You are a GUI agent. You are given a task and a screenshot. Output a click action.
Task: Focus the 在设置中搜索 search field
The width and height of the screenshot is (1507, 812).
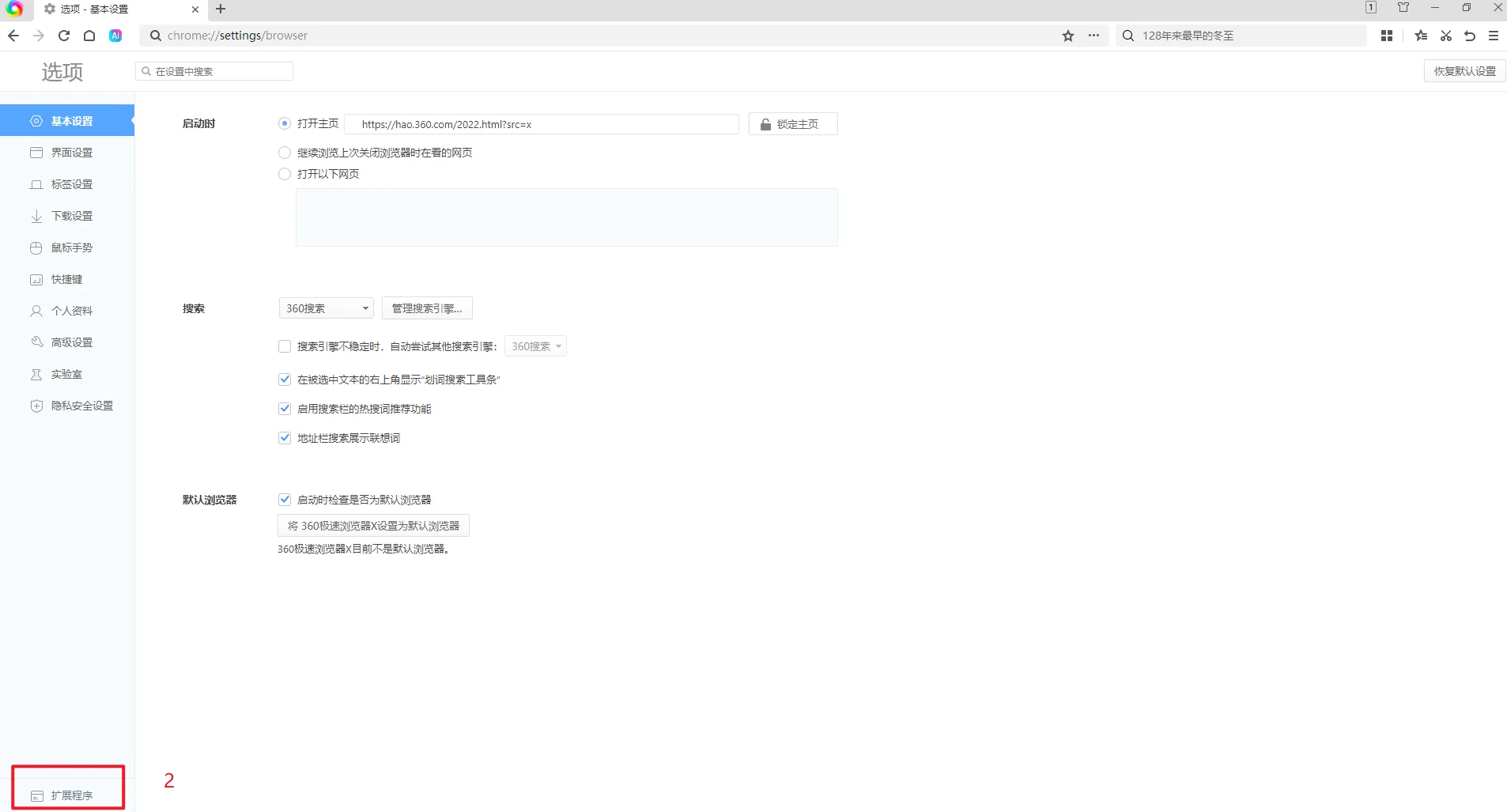214,71
